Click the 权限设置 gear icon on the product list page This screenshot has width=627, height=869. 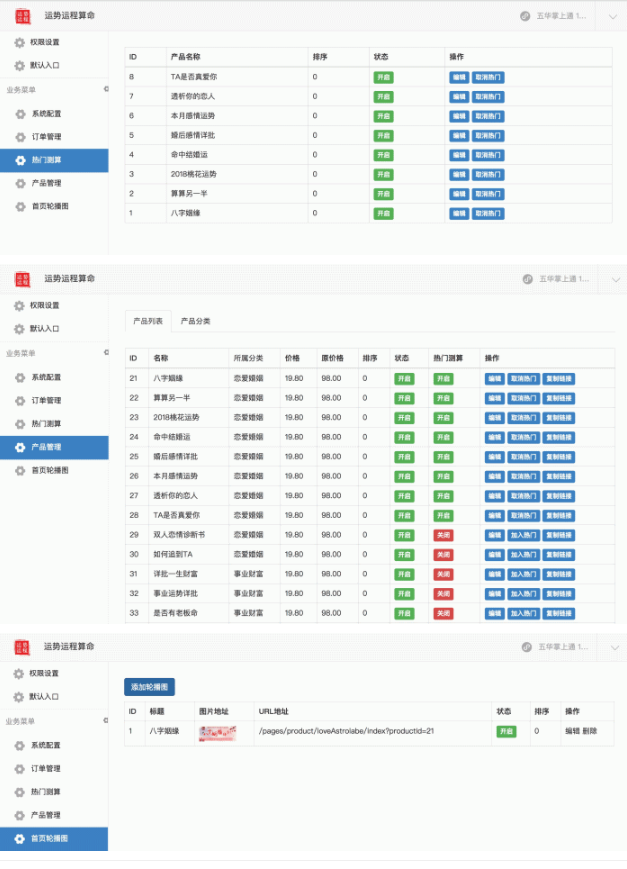click(x=19, y=305)
